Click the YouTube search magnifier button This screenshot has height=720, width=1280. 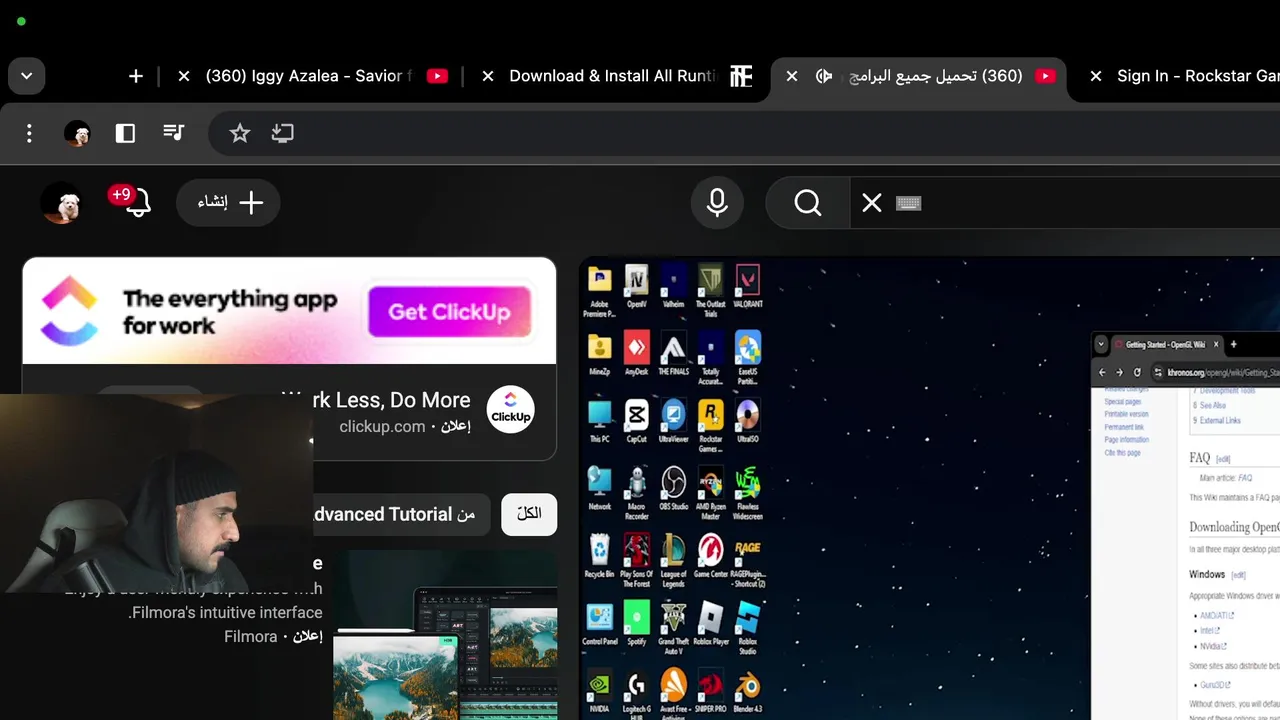tap(808, 203)
